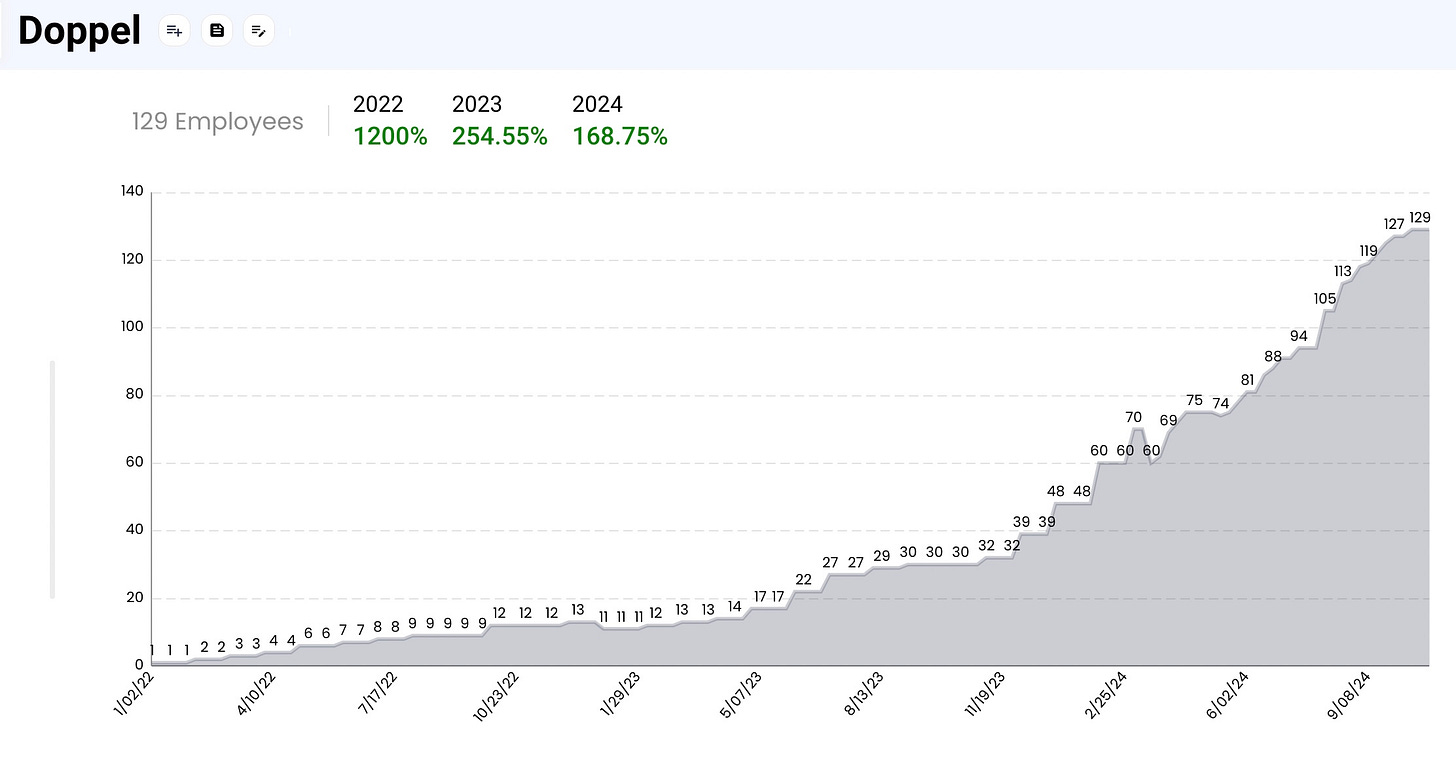Click the 2022 year heading

click(x=378, y=104)
